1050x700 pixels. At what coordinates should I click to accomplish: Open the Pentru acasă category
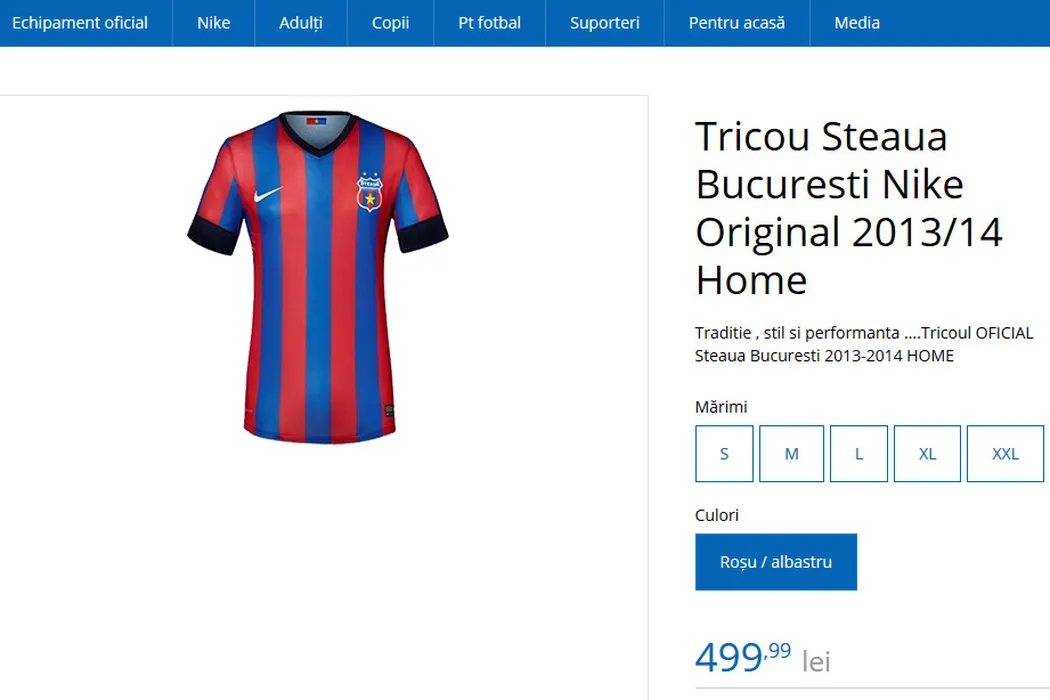[x=737, y=23]
